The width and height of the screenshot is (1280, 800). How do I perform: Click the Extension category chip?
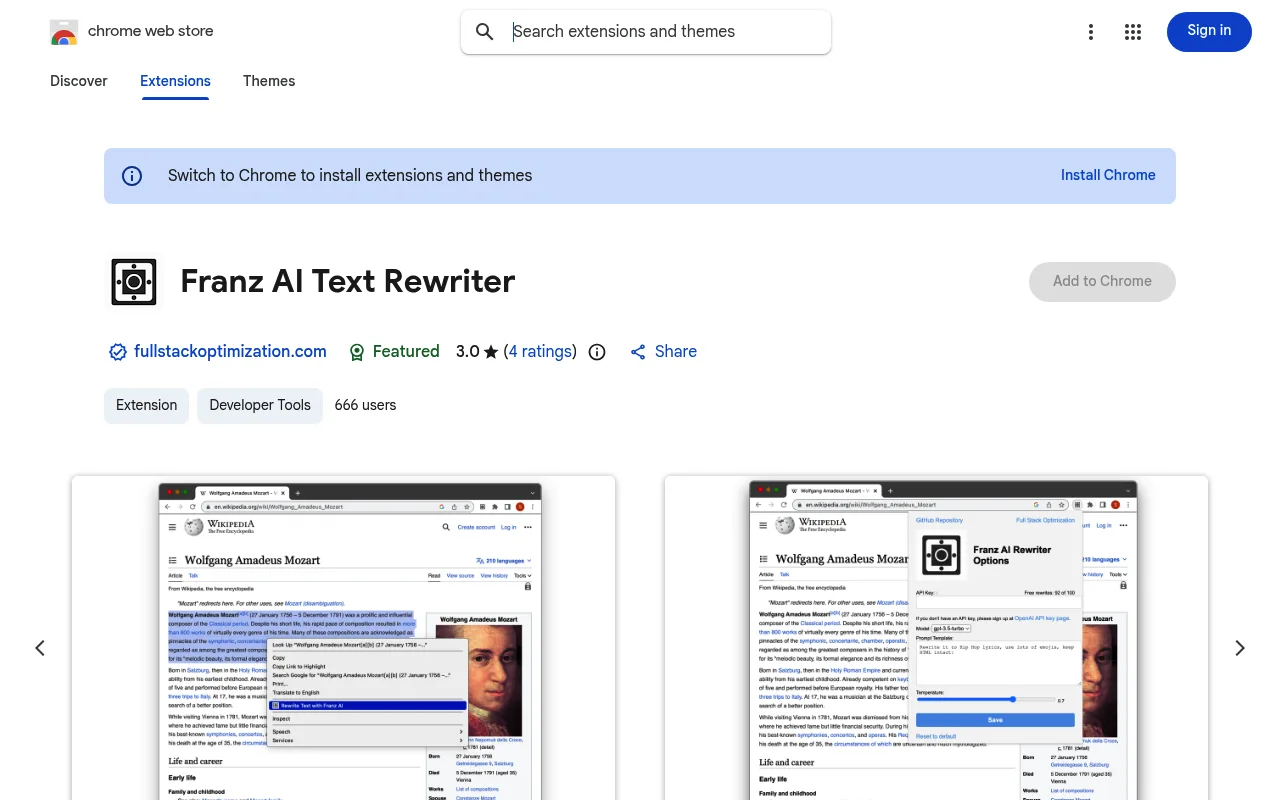click(147, 405)
